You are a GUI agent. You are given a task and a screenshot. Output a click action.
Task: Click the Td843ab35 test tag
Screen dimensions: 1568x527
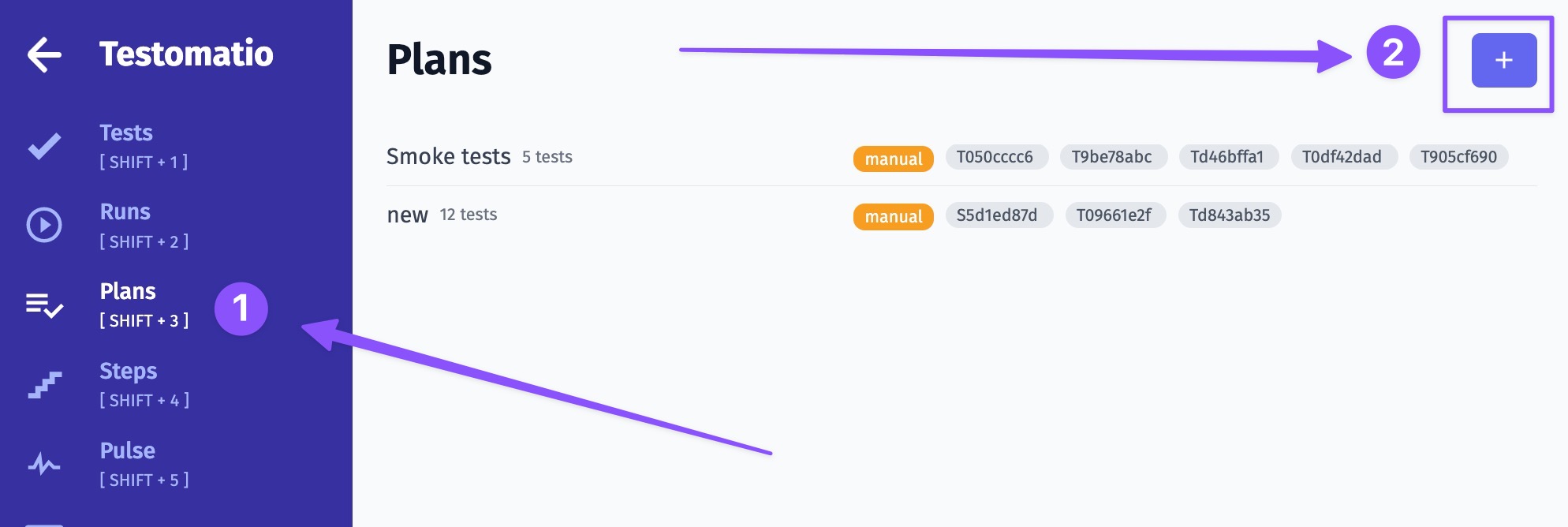(x=1229, y=215)
